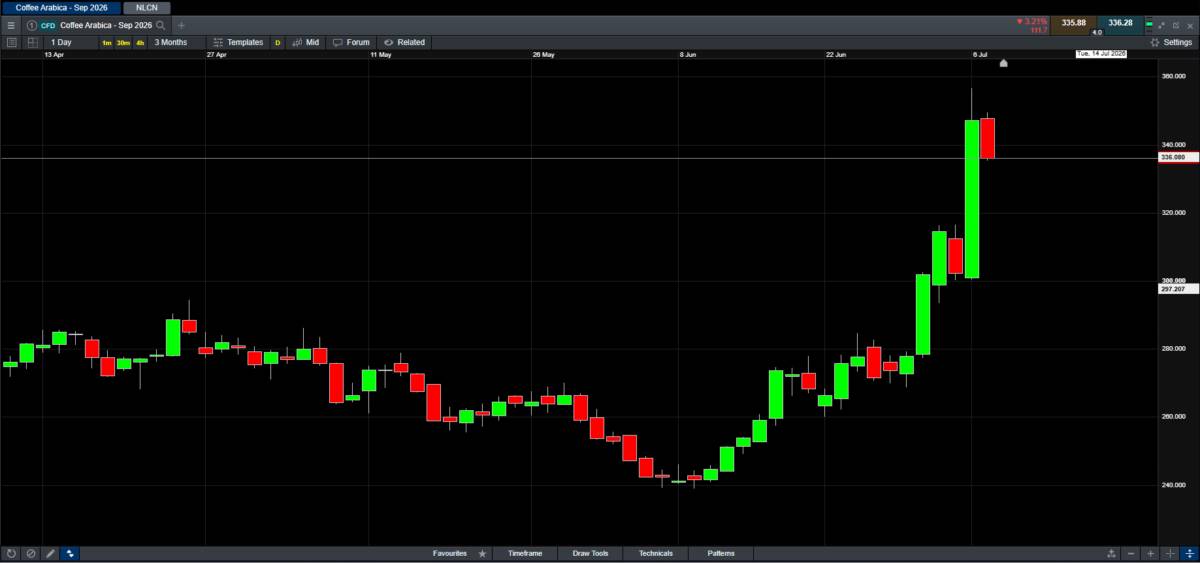
Task: Open the Patterns menu
Action: pos(720,553)
